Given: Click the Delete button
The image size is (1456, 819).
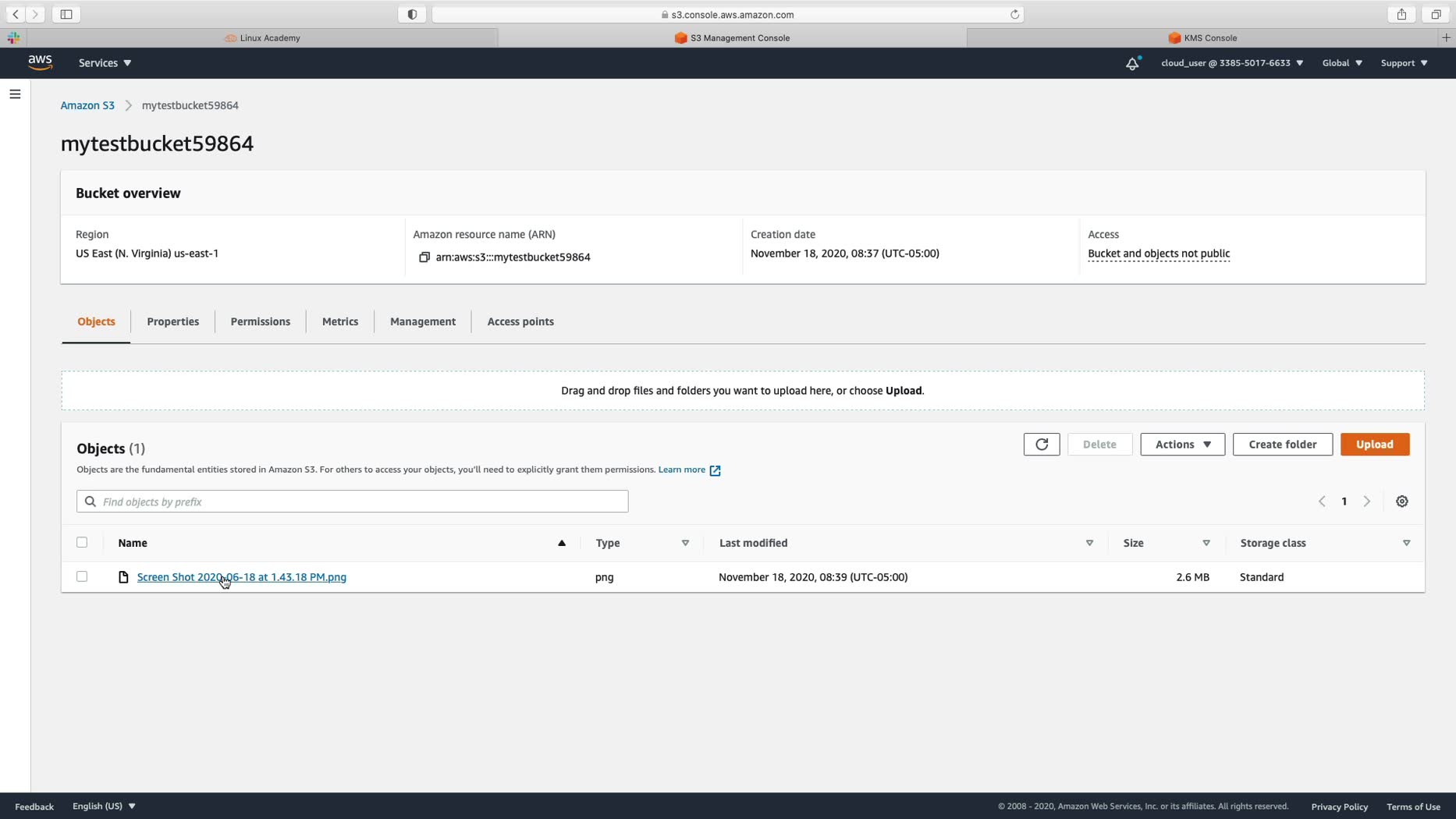Looking at the screenshot, I should (x=1099, y=445).
